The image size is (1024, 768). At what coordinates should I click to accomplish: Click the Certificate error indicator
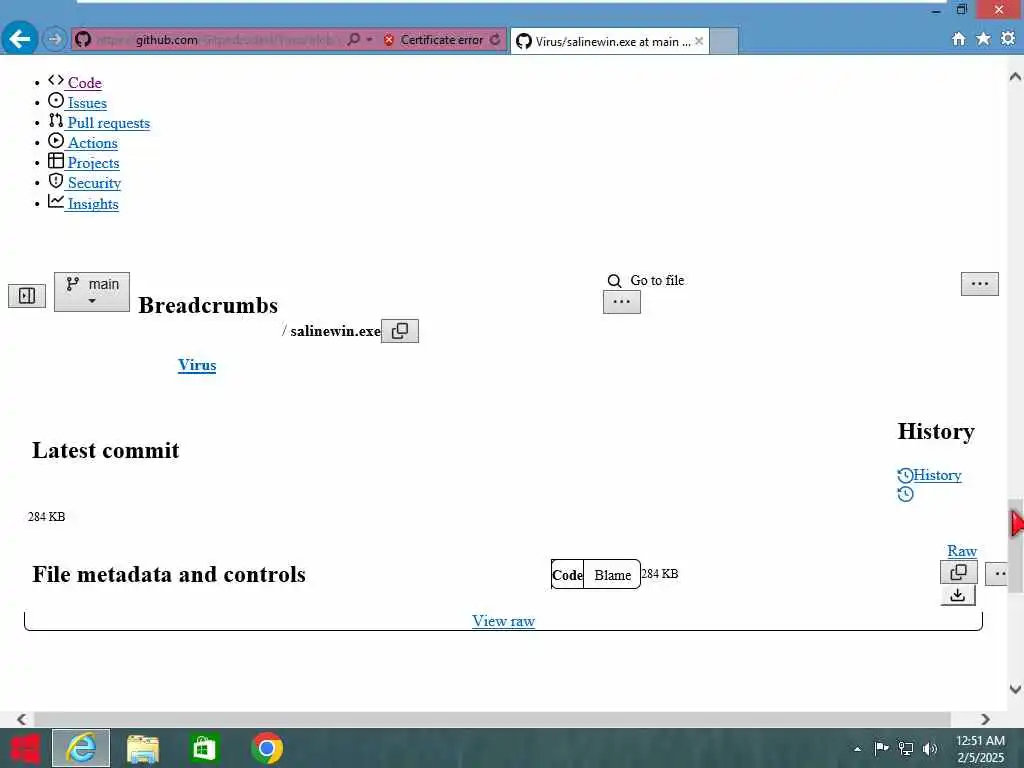click(434, 40)
